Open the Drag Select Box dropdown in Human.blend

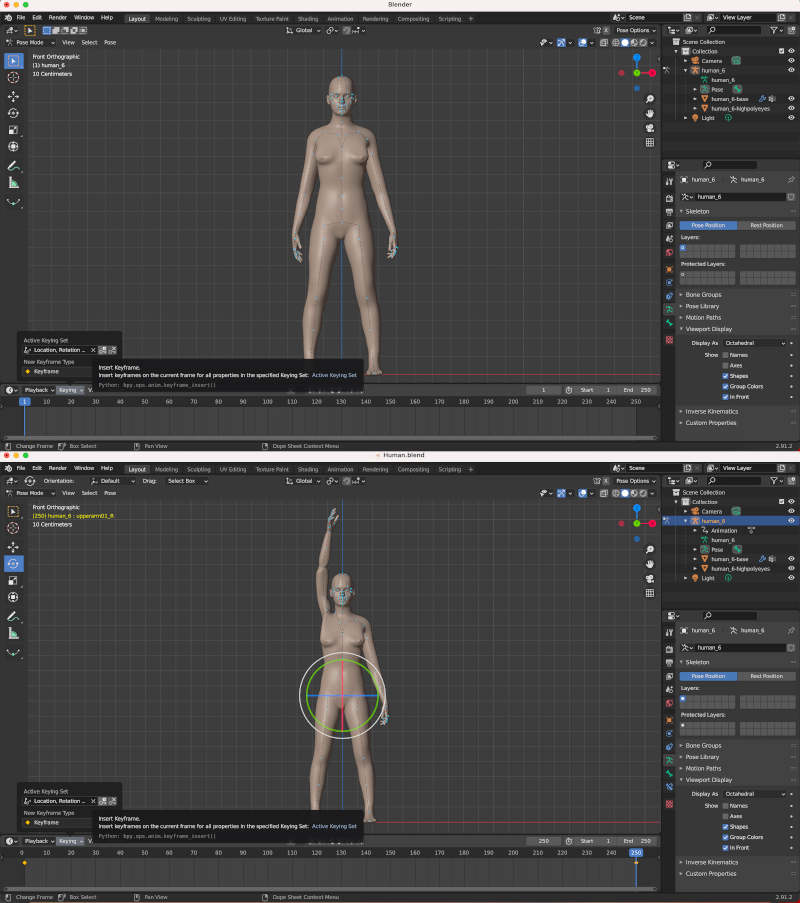(187, 481)
